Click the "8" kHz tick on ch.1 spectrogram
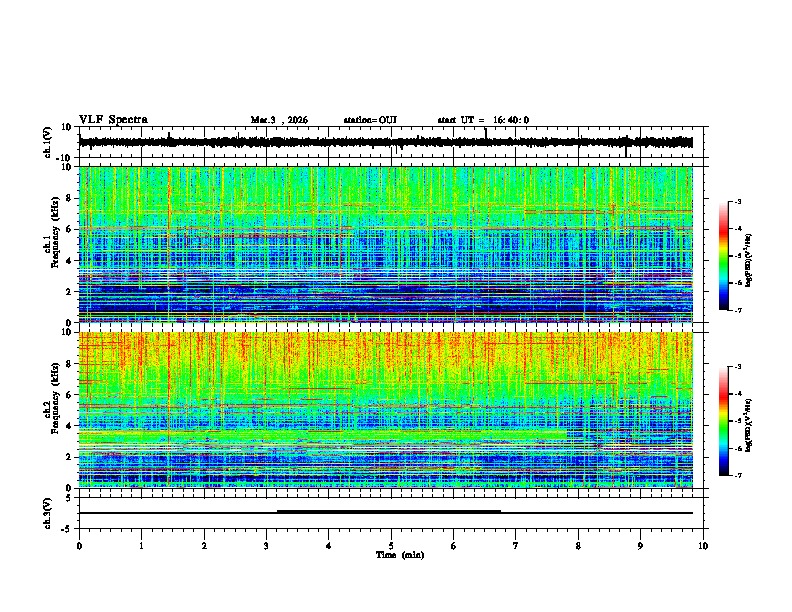Viewport: 792px width, 612px height. tap(69, 198)
